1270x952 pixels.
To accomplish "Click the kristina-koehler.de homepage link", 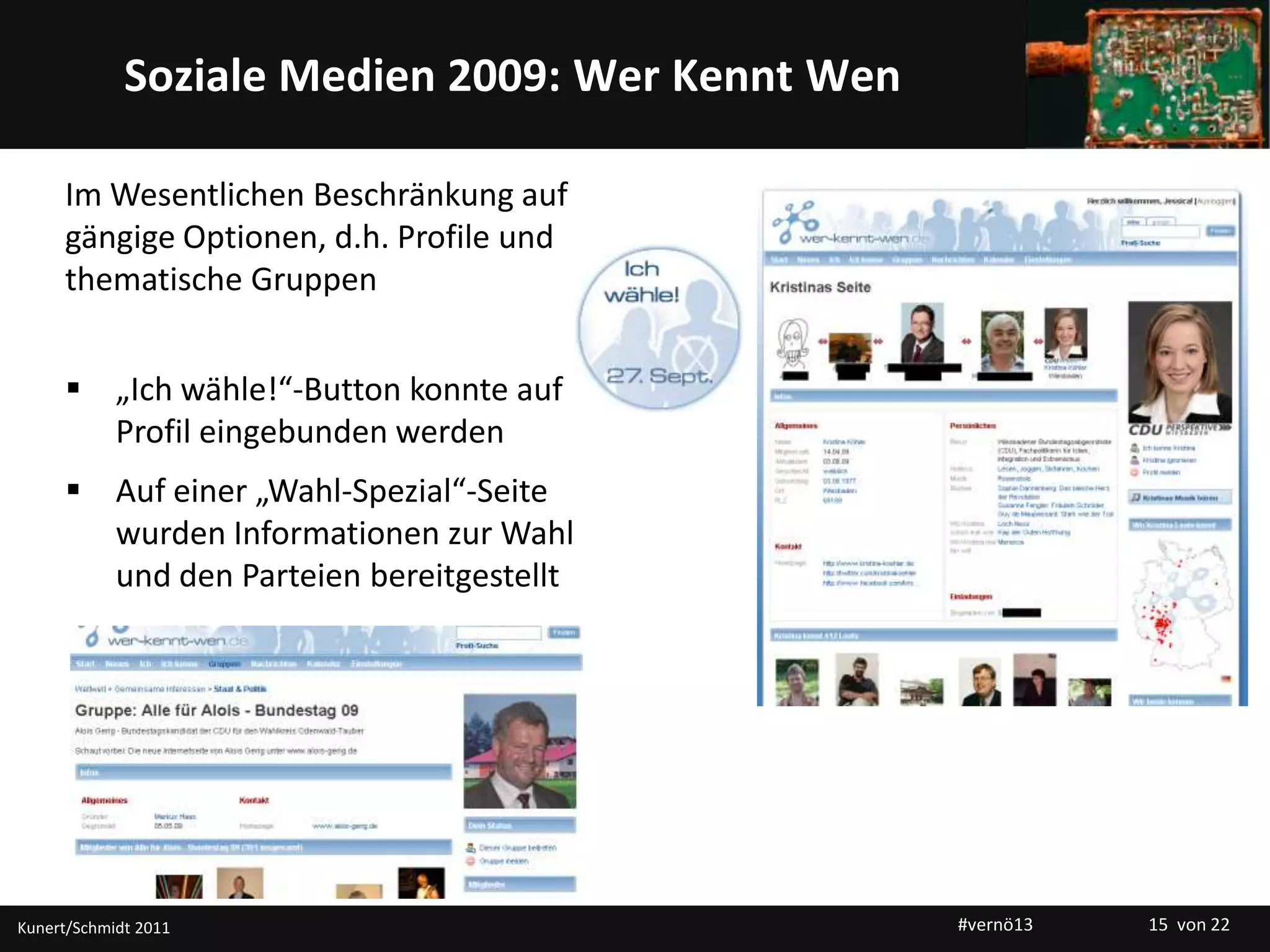I will [x=868, y=563].
